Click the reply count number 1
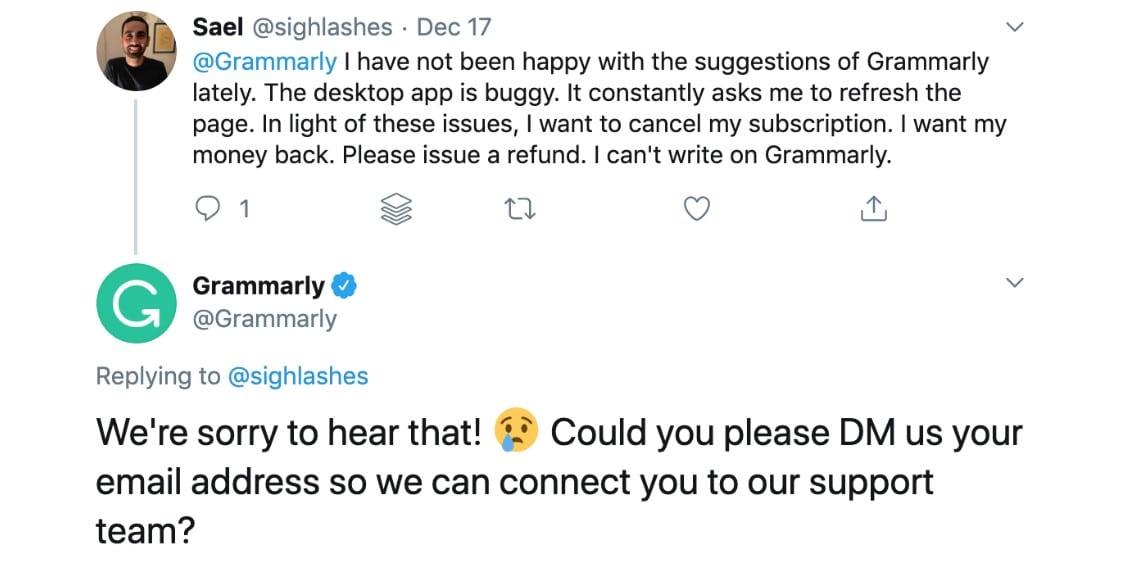 click(x=243, y=208)
